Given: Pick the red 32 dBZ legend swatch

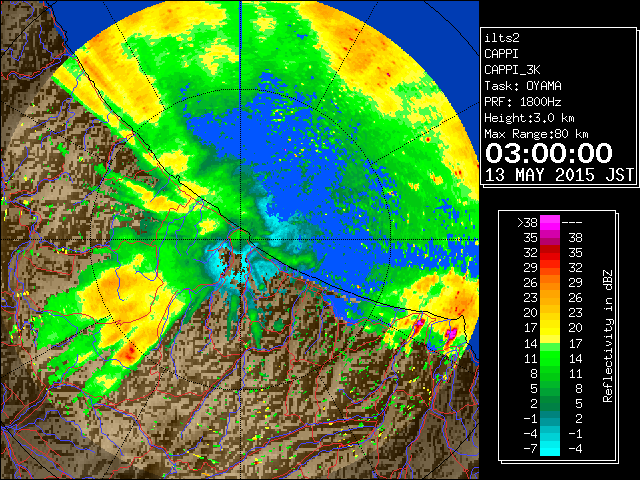Looking at the screenshot, I should tap(550, 253).
